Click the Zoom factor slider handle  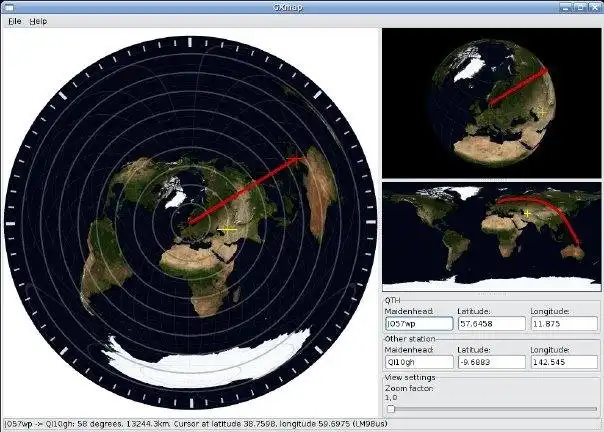391,409
